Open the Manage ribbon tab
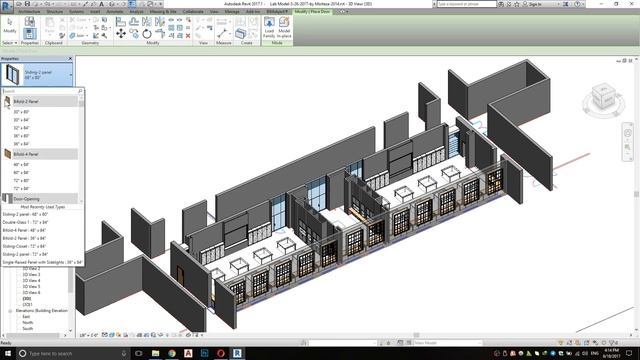The width and height of the screenshot is (640, 360). pyautogui.click(x=232, y=11)
